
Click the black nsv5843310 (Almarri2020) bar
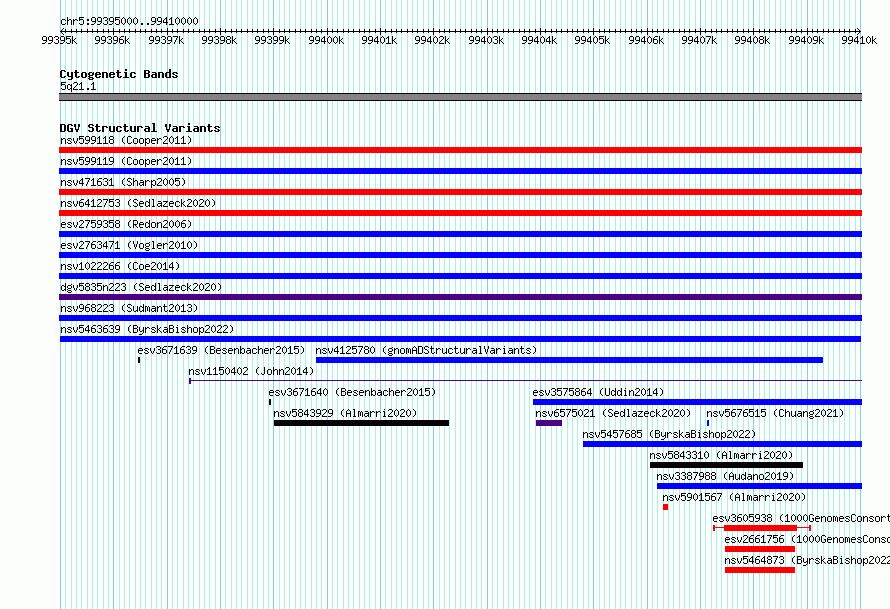(x=727, y=465)
